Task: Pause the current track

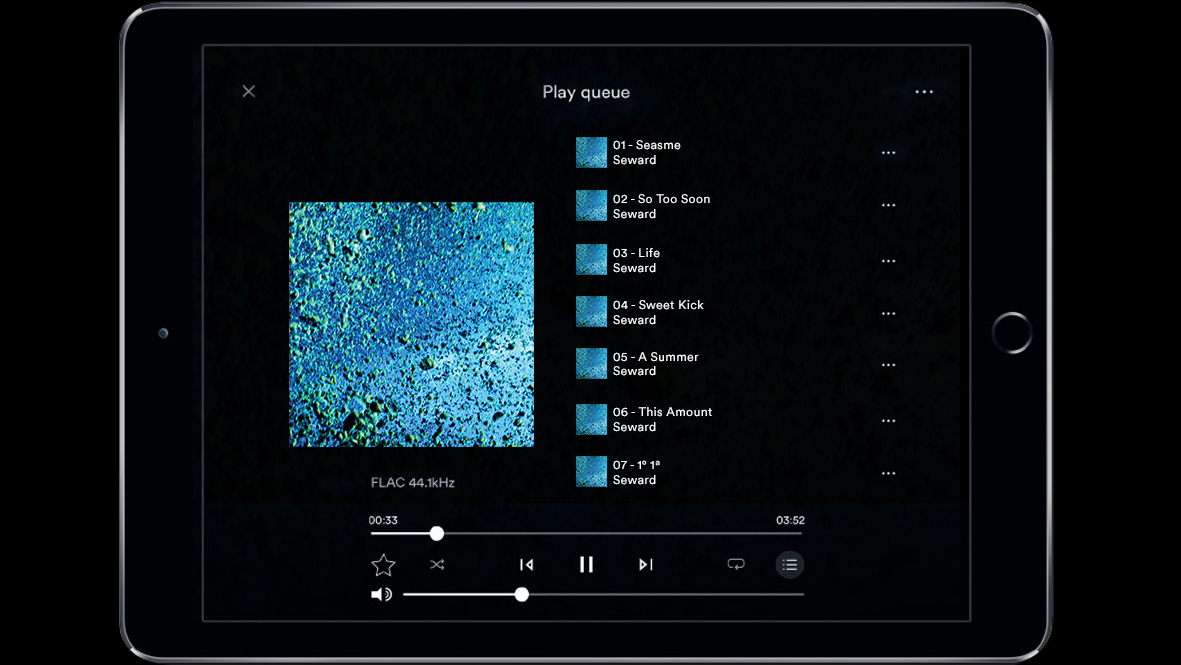Action: pyautogui.click(x=586, y=565)
